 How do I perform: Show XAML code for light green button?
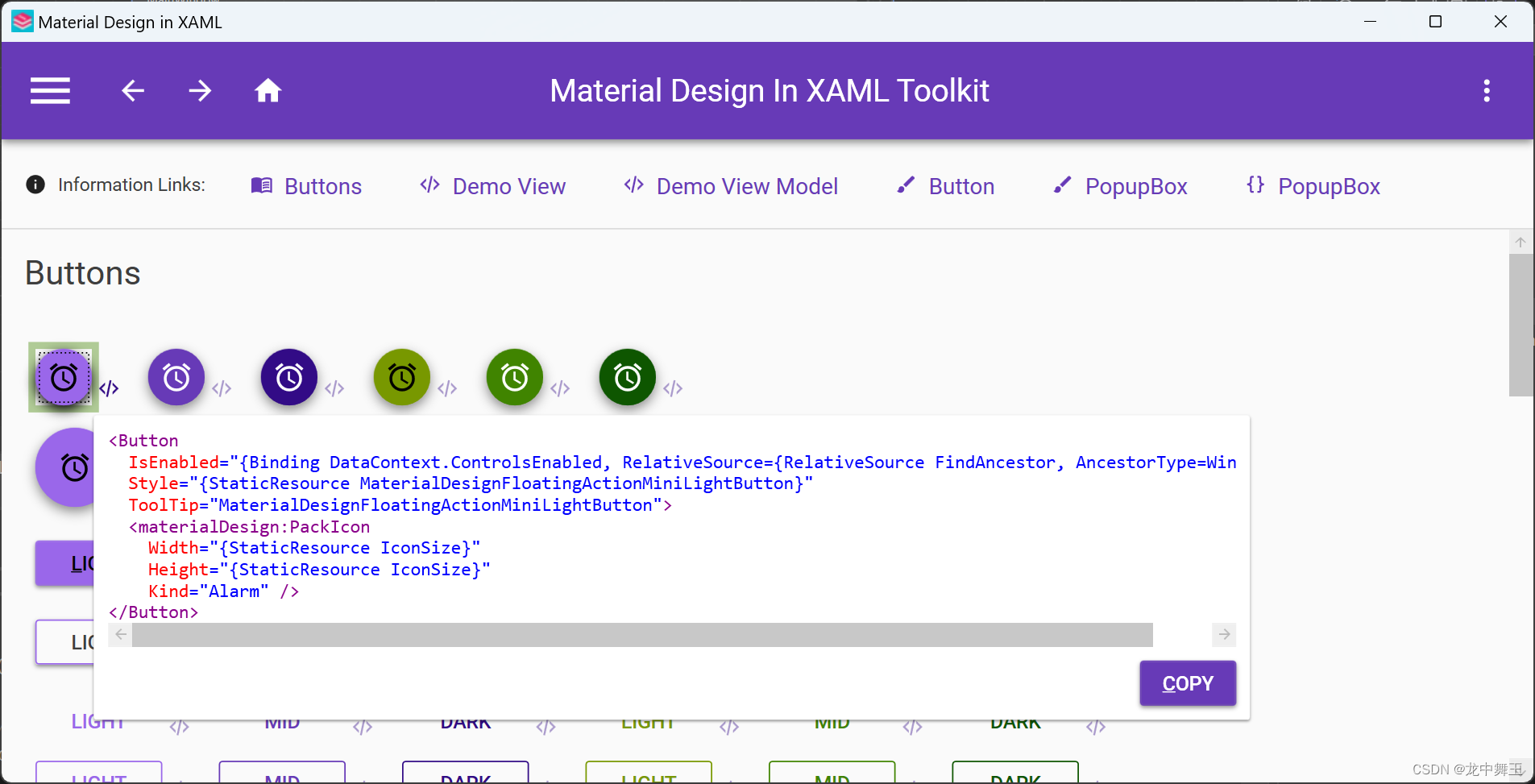pyautogui.click(x=447, y=388)
